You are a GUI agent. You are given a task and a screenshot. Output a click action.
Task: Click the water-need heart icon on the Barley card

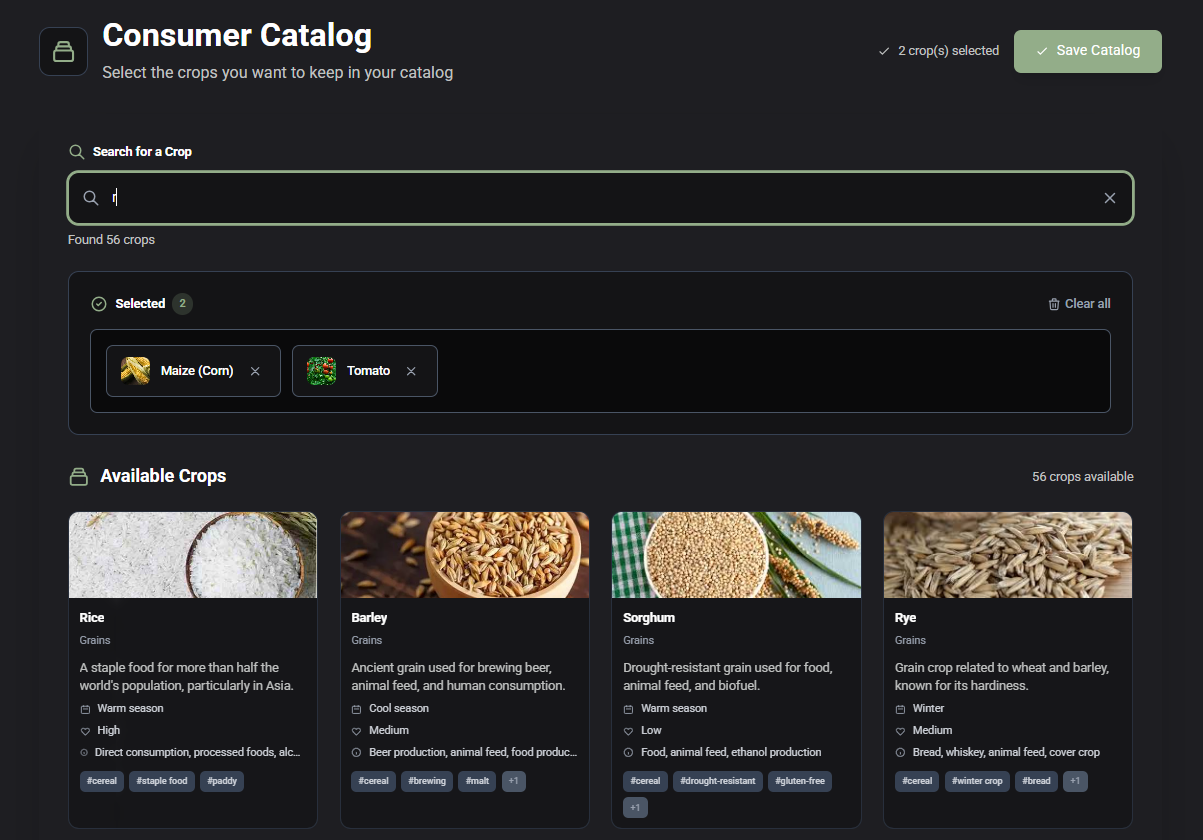[x=355, y=730]
